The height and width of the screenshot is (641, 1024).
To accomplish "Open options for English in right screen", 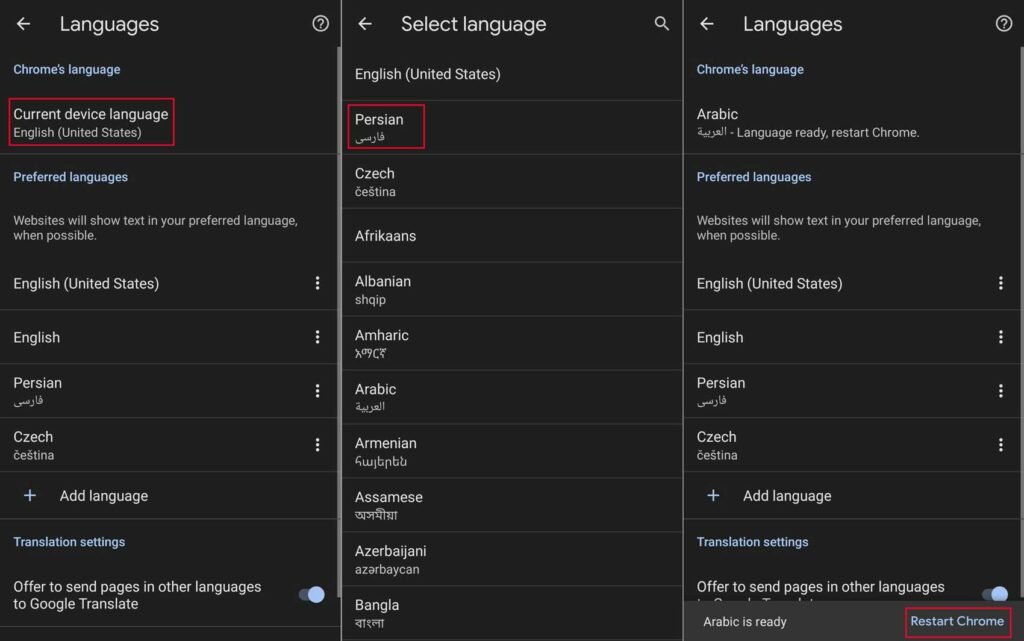I will [x=1000, y=337].
